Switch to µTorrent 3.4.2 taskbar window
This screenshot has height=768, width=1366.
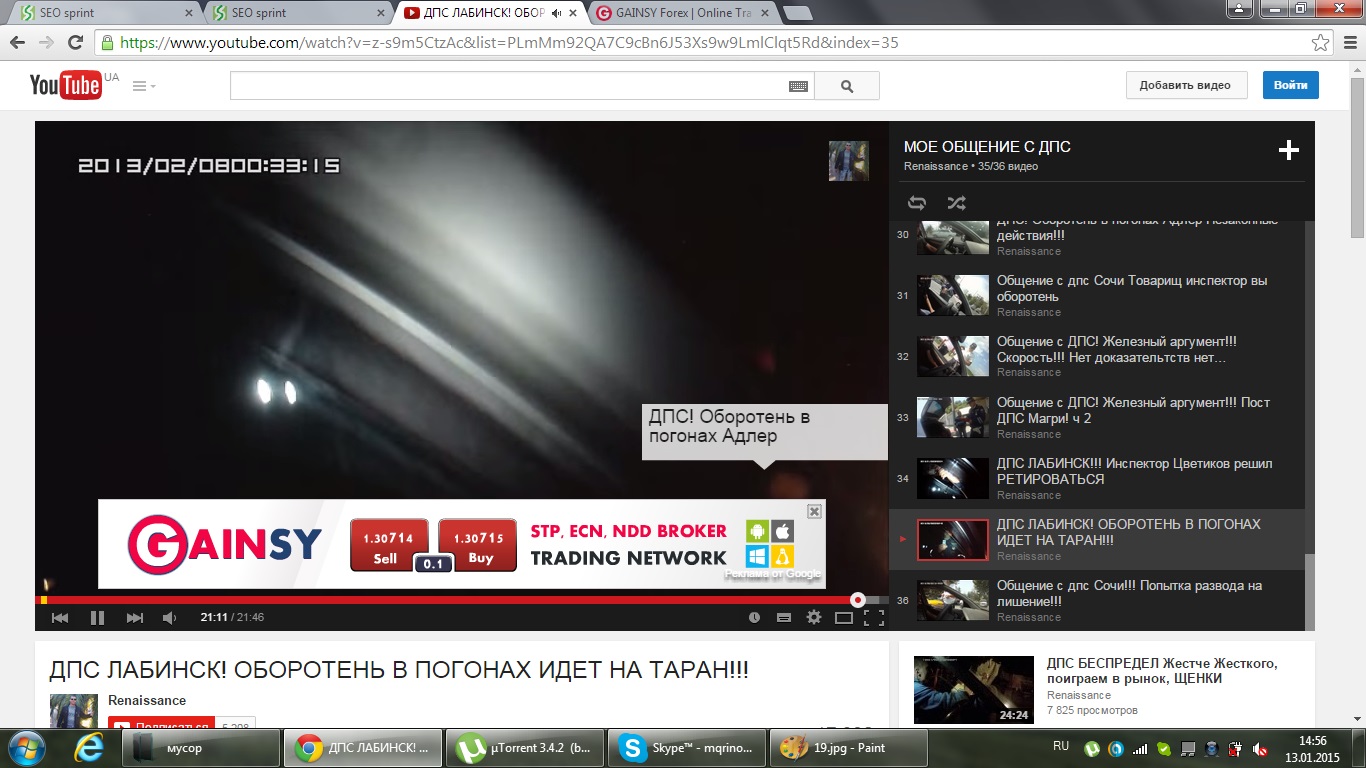point(525,748)
